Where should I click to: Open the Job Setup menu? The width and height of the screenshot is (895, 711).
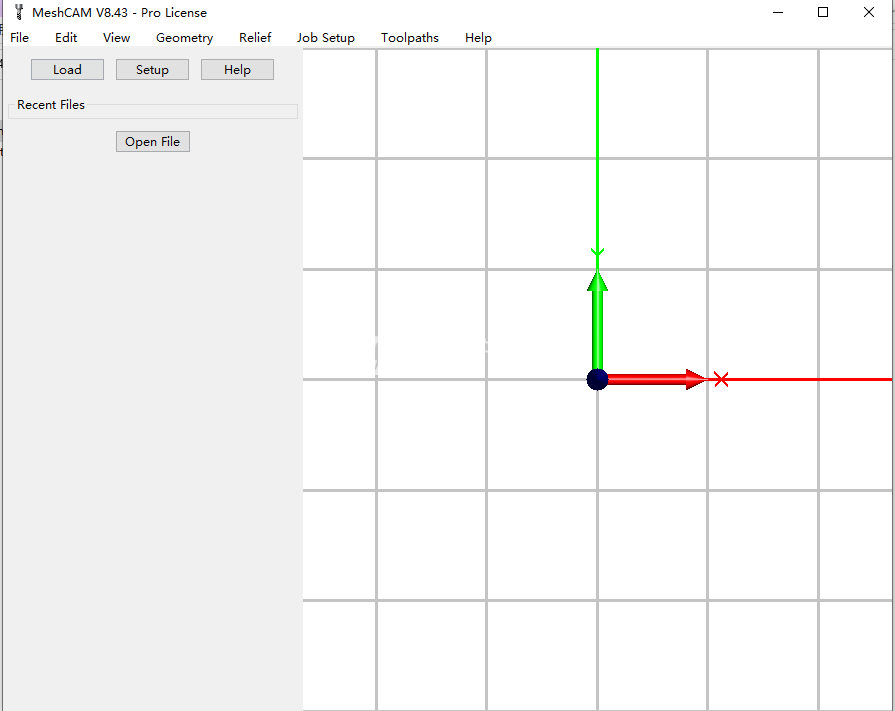coord(325,38)
